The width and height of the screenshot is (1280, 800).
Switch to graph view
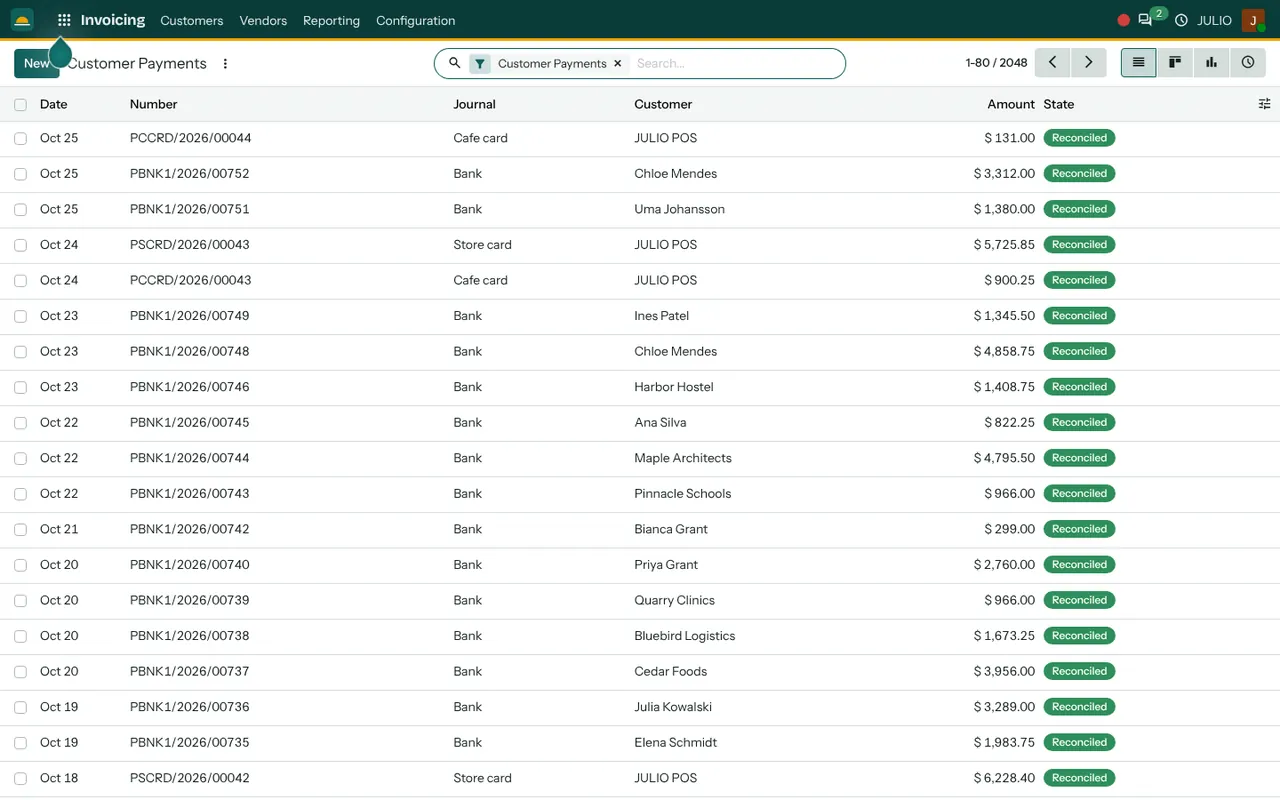(1211, 62)
